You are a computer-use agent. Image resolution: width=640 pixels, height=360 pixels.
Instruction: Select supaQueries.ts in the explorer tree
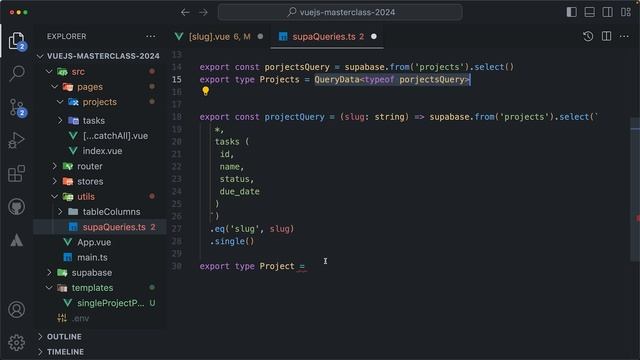pos(100,227)
